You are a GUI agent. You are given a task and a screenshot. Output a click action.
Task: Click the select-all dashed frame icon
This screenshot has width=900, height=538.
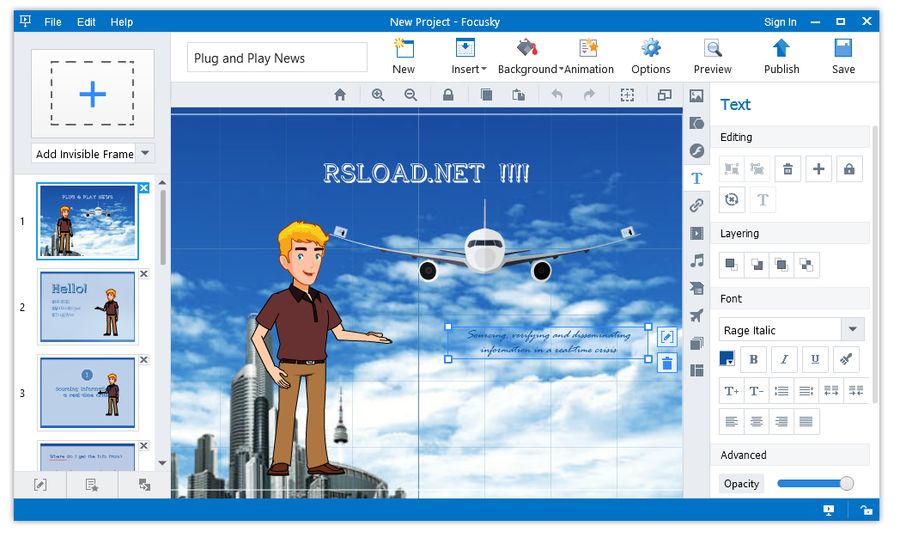point(627,95)
